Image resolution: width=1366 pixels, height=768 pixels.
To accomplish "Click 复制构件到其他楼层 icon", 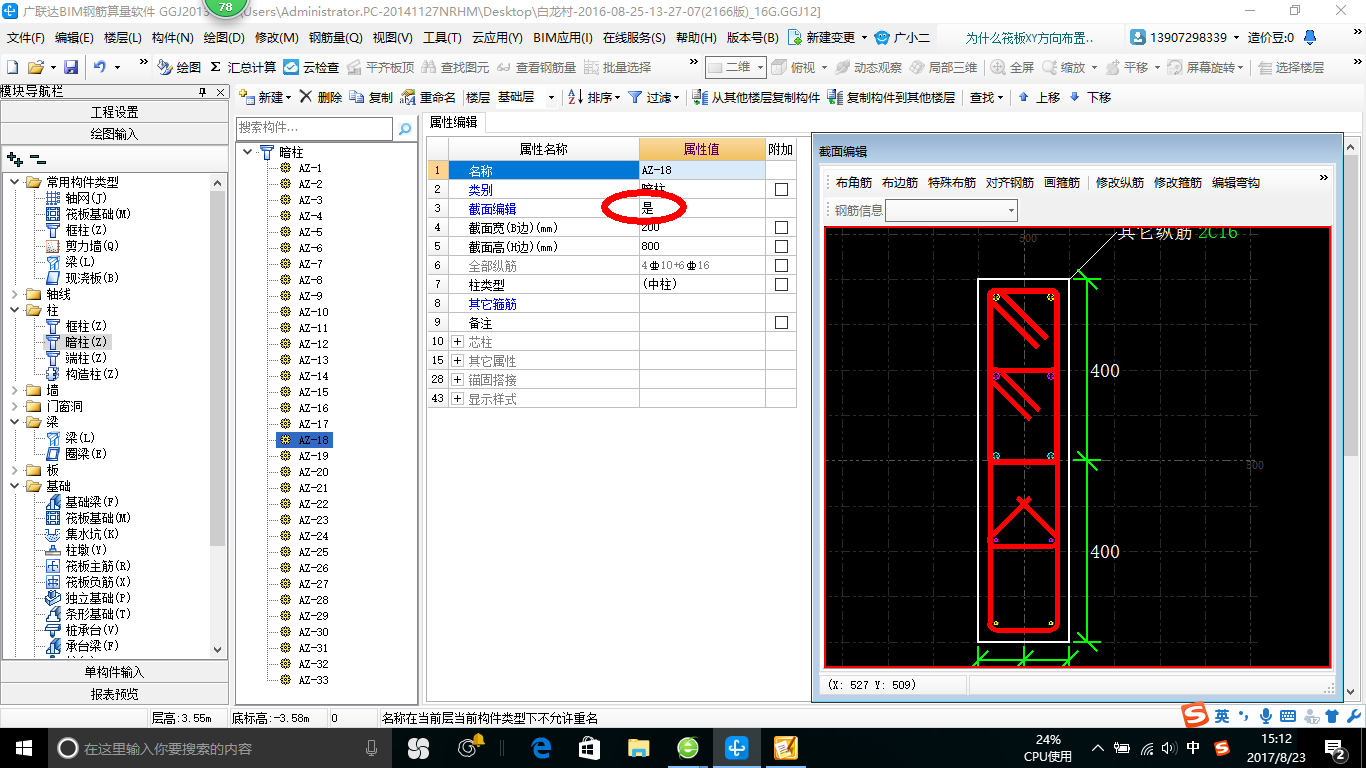I will click(x=835, y=97).
